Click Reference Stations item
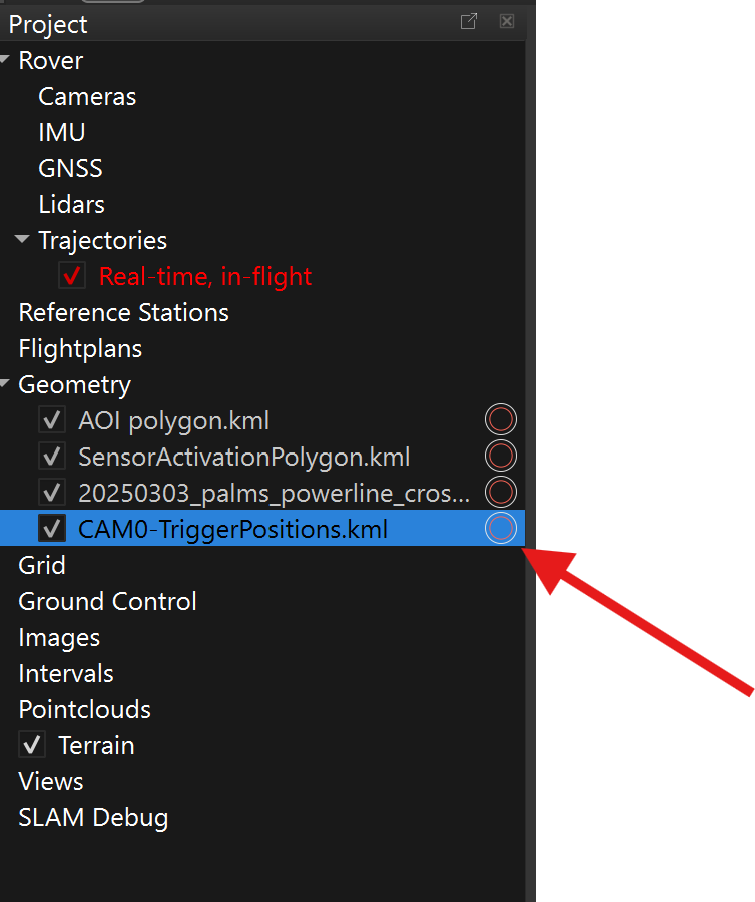 [x=123, y=313]
